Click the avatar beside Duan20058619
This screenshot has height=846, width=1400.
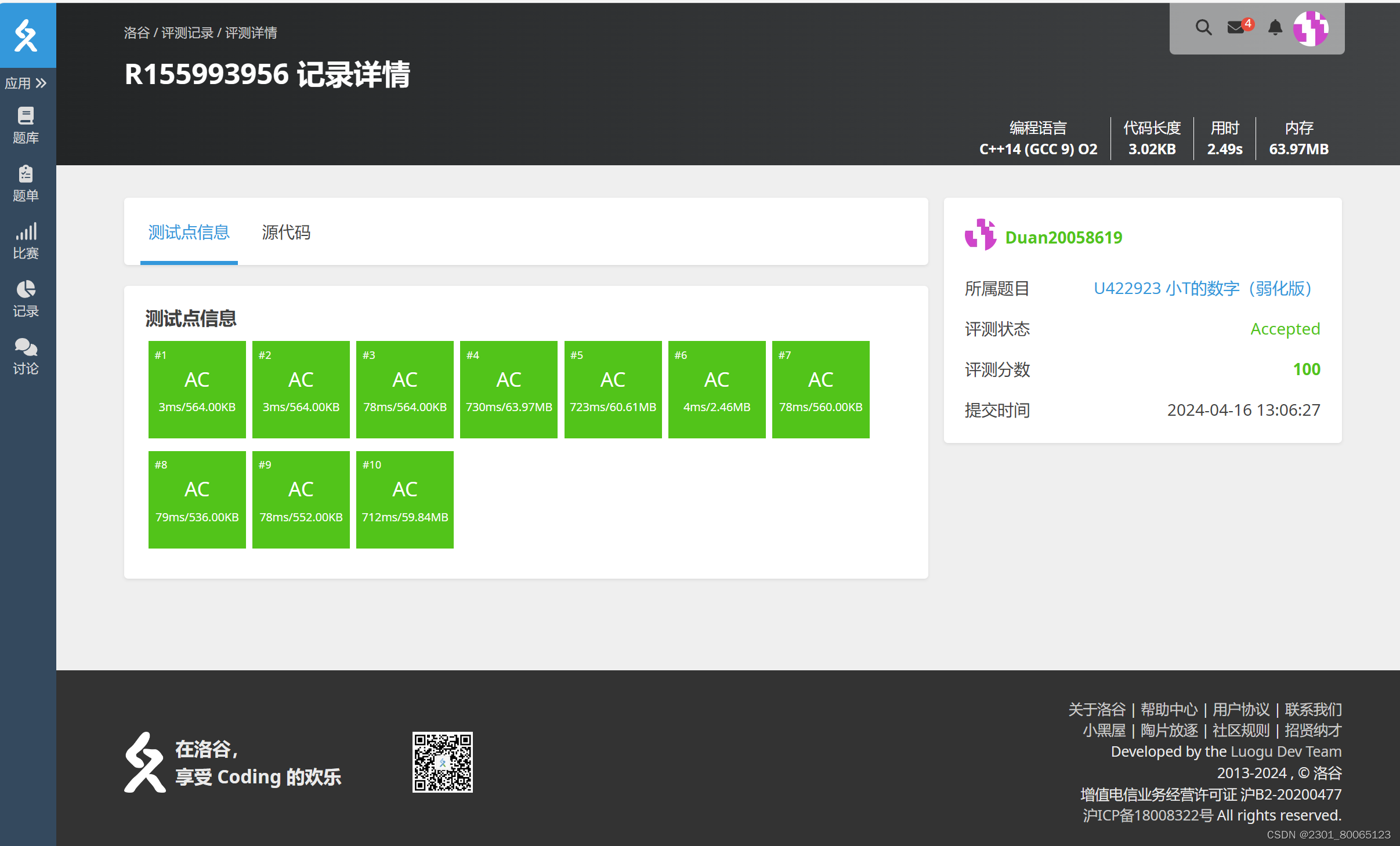tap(981, 235)
